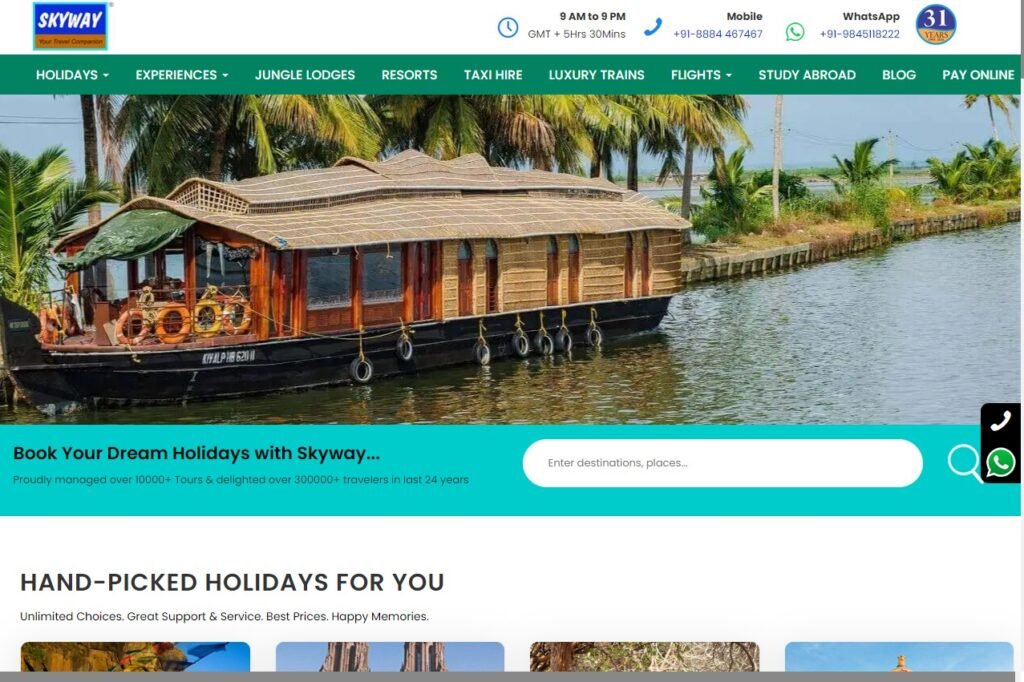Click the mobile number +91-8884 467467

point(718,34)
